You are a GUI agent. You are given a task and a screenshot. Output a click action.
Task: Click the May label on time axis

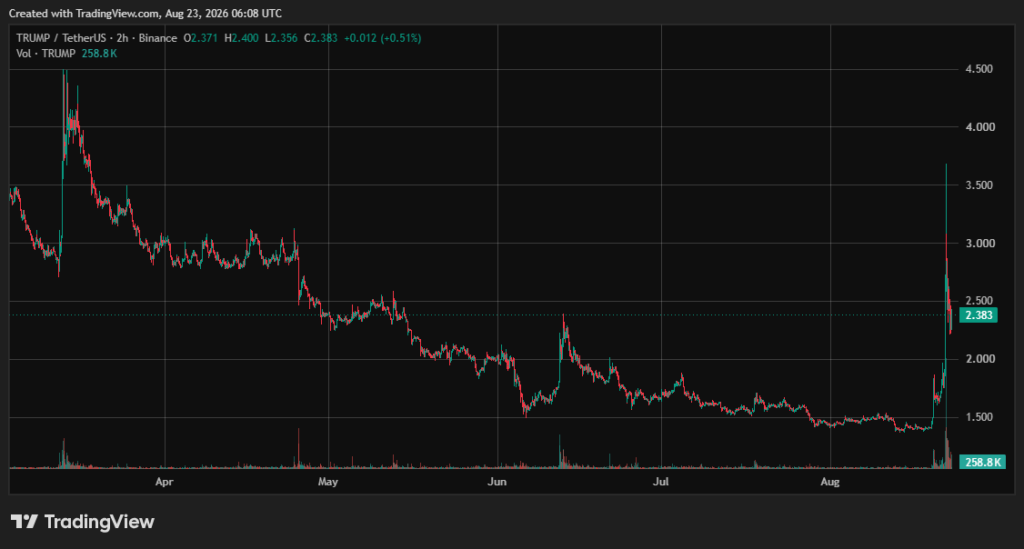pyautogui.click(x=328, y=482)
